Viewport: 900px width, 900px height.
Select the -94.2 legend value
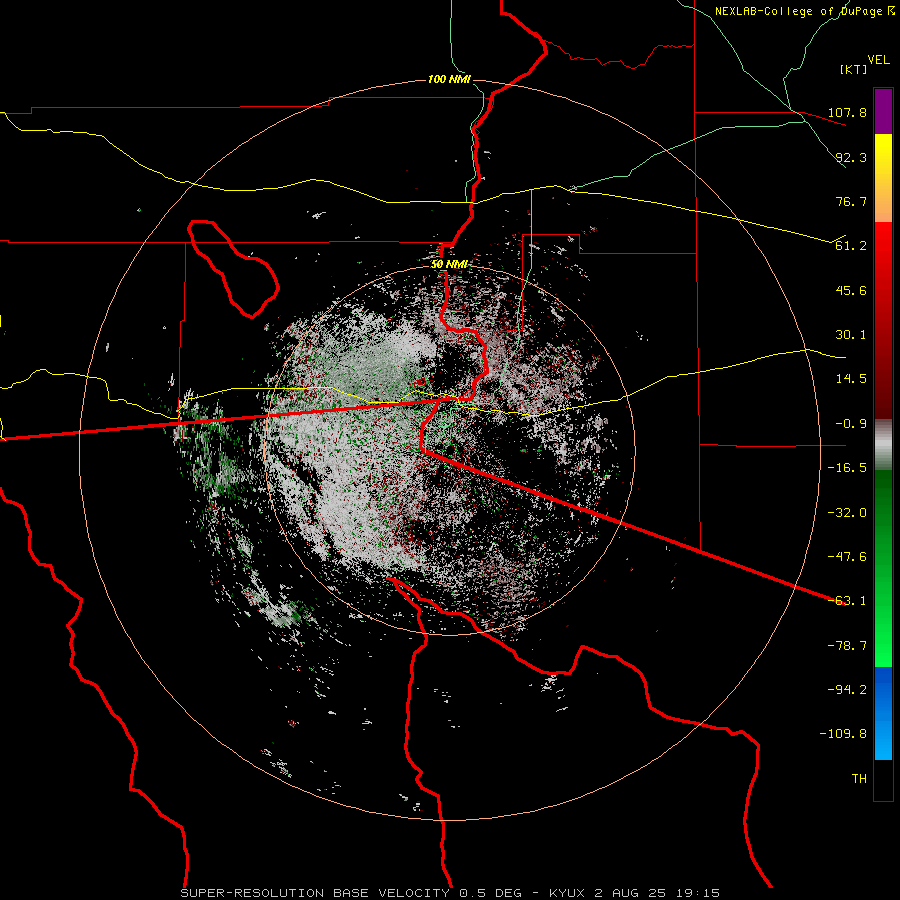847,690
